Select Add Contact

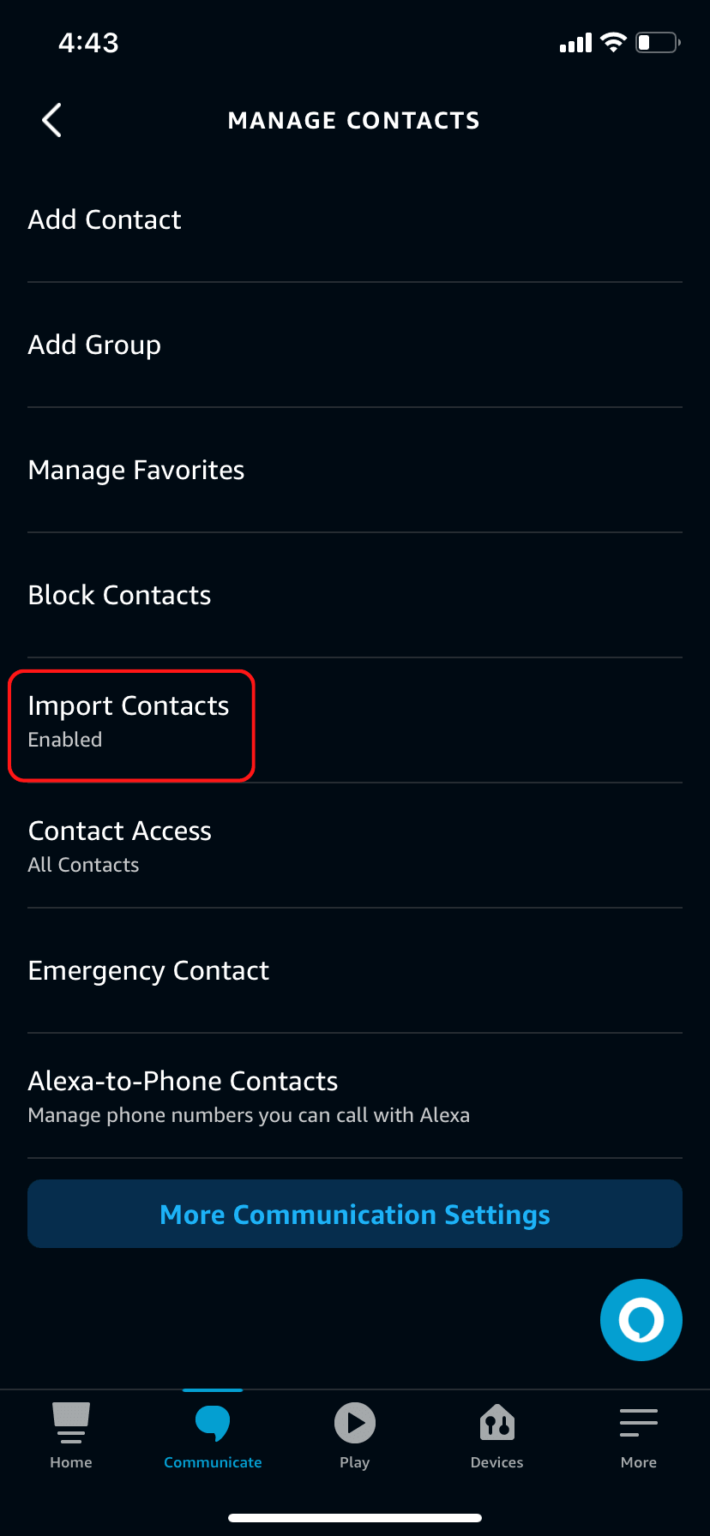(x=104, y=219)
